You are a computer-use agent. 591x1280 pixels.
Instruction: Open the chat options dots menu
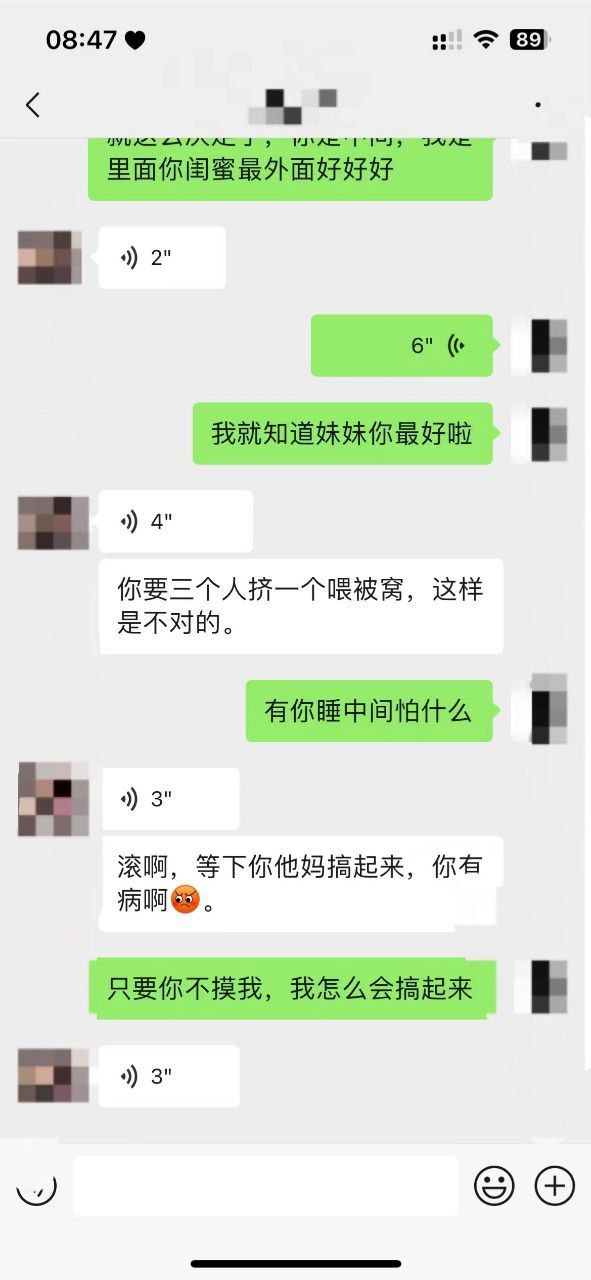538,105
